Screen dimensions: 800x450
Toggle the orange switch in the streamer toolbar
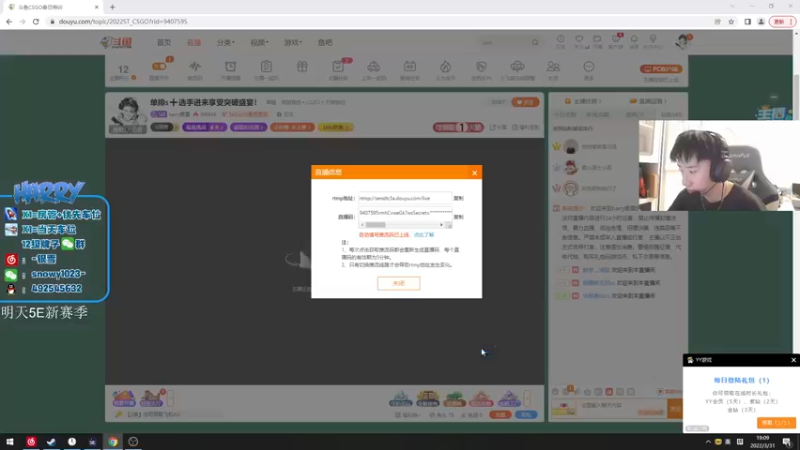point(159,66)
